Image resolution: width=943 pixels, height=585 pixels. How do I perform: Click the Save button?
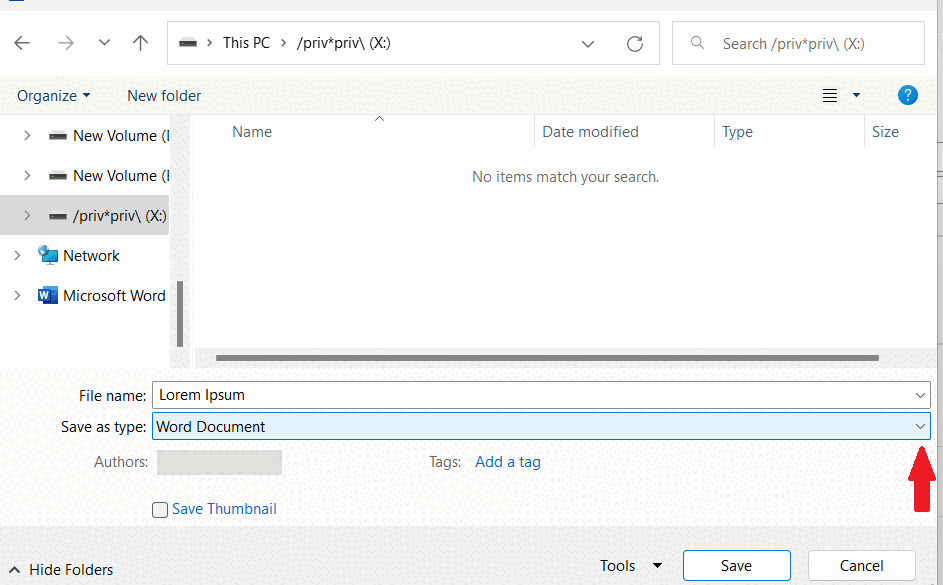736,565
